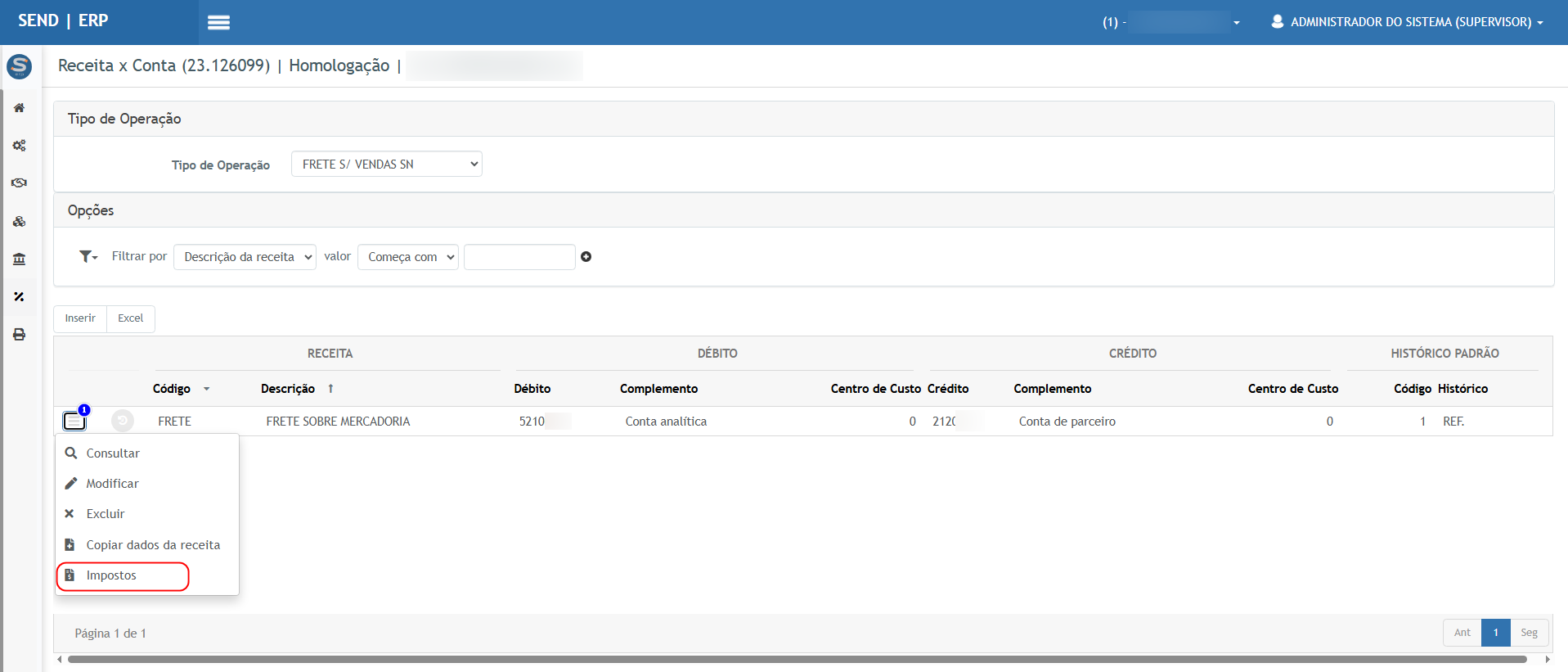Open the percent icon in sidebar
Screen dimensions: 1568x672
click(19, 297)
